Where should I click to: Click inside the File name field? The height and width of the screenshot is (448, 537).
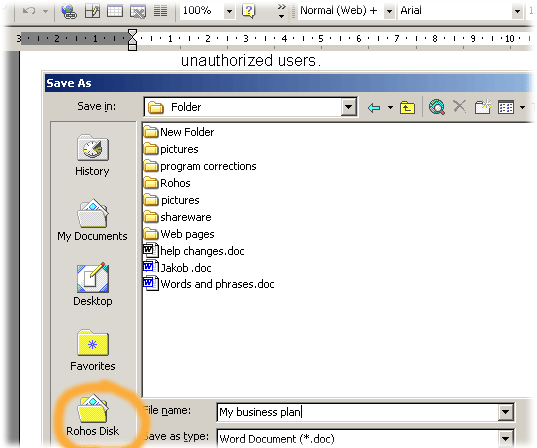(358, 412)
